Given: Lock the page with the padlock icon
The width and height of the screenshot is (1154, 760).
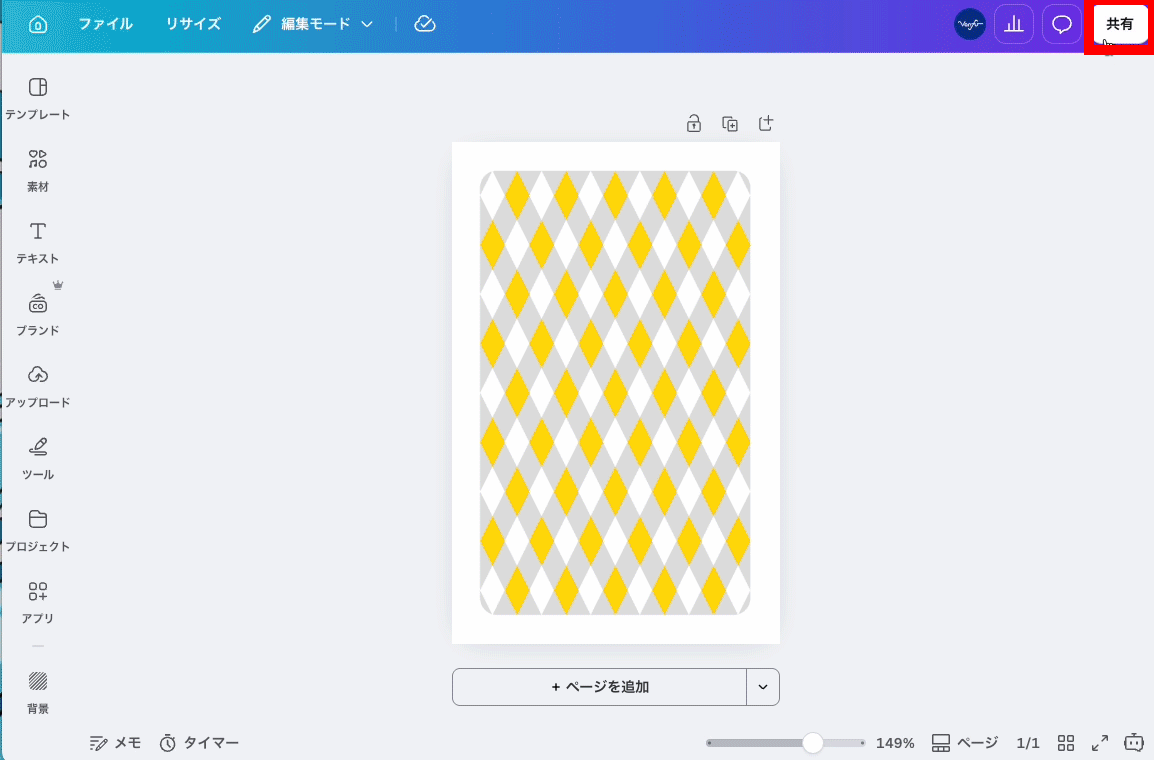Looking at the screenshot, I should pyautogui.click(x=693, y=124).
